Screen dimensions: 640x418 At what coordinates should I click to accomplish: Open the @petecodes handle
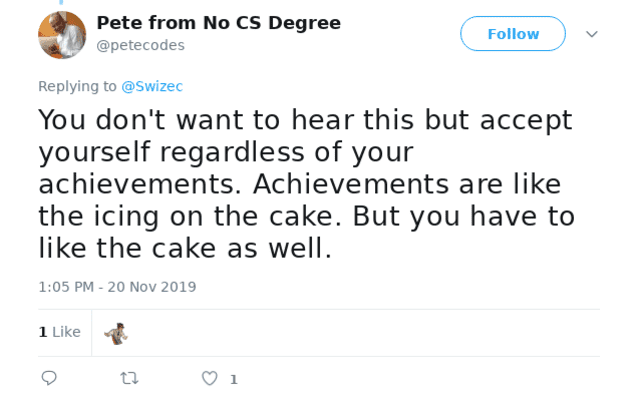coord(140,45)
